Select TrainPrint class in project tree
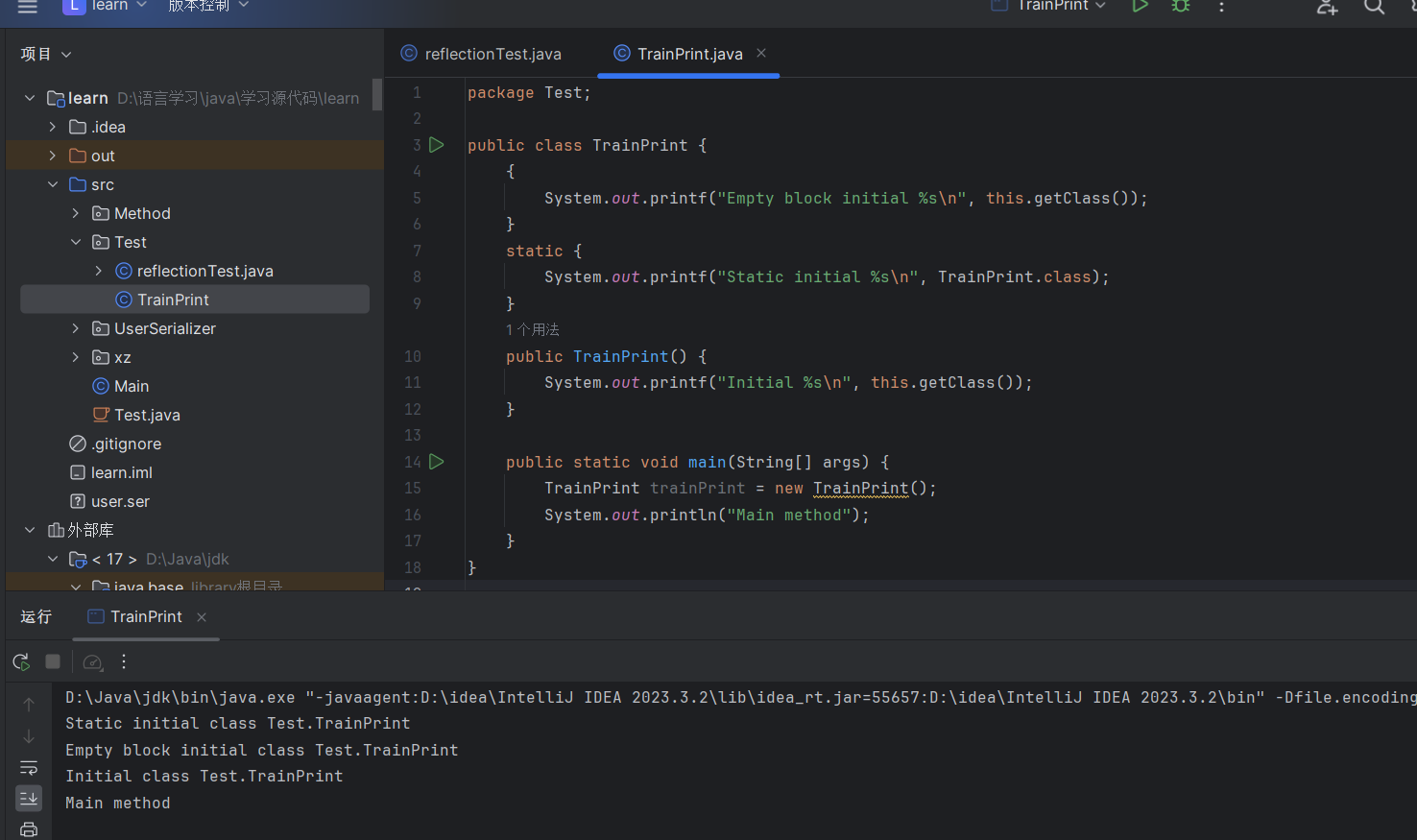The width and height of the screenshot is (1417, 840). [195, 300]
